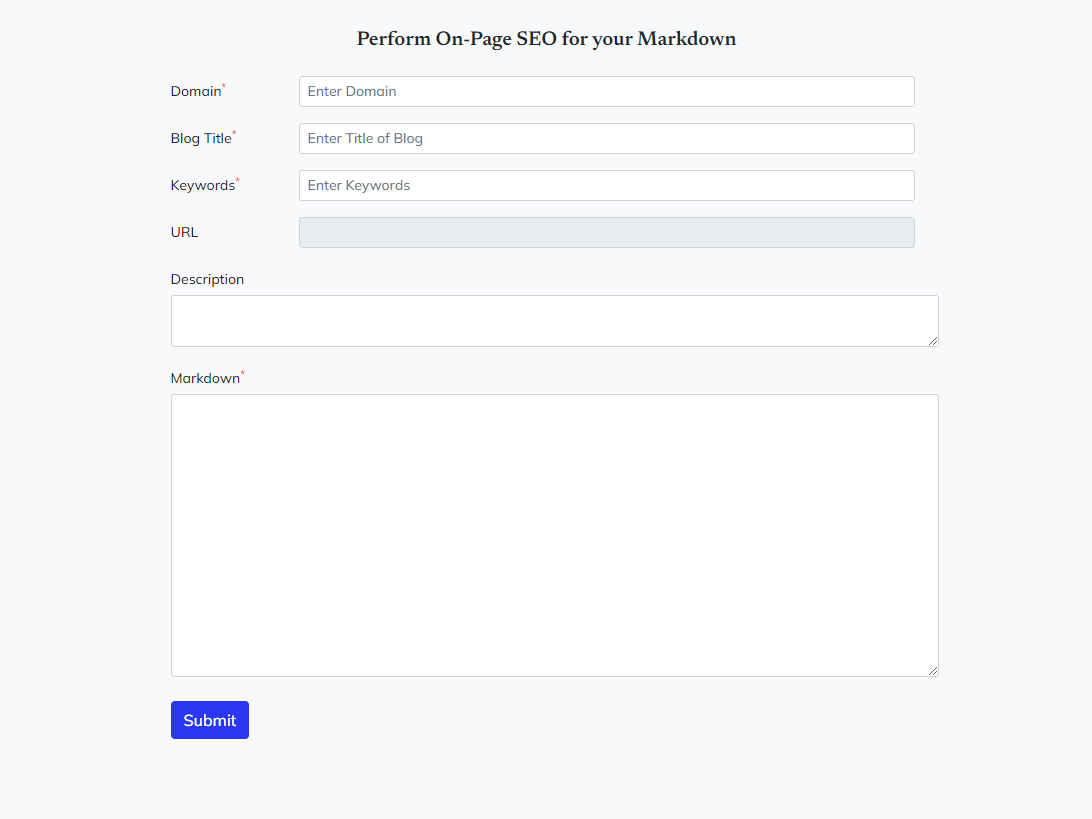Click the Domain field label
Viewport: 1092px width, 819px height.
196,91
